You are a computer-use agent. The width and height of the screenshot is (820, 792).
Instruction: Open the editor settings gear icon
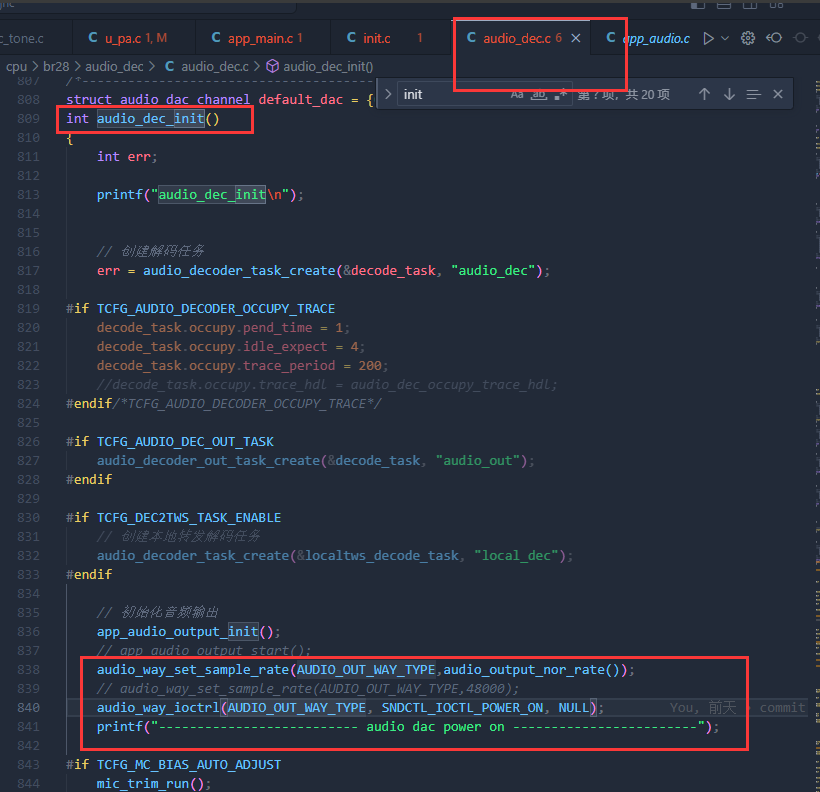coord(748,38)
